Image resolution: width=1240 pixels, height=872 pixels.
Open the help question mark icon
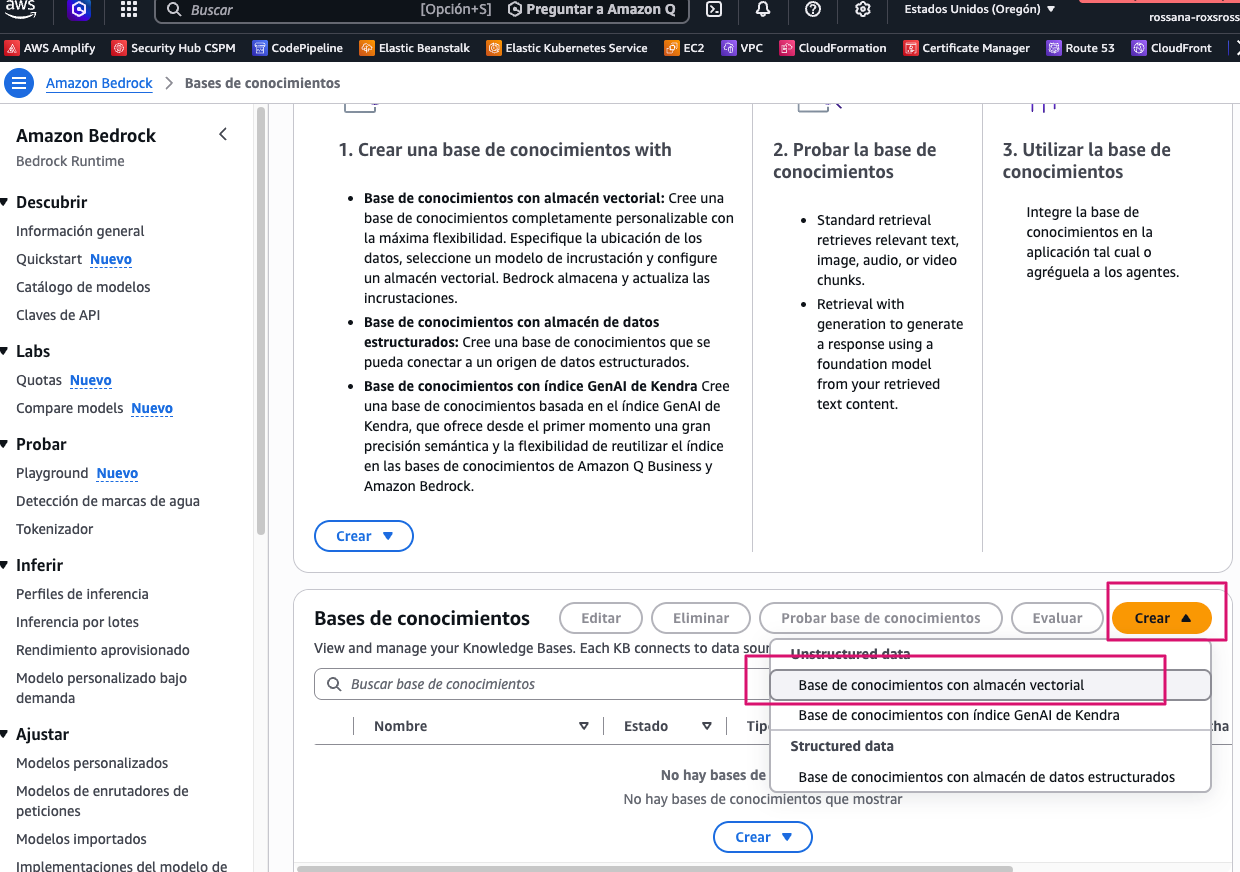(x=813, y=10)
